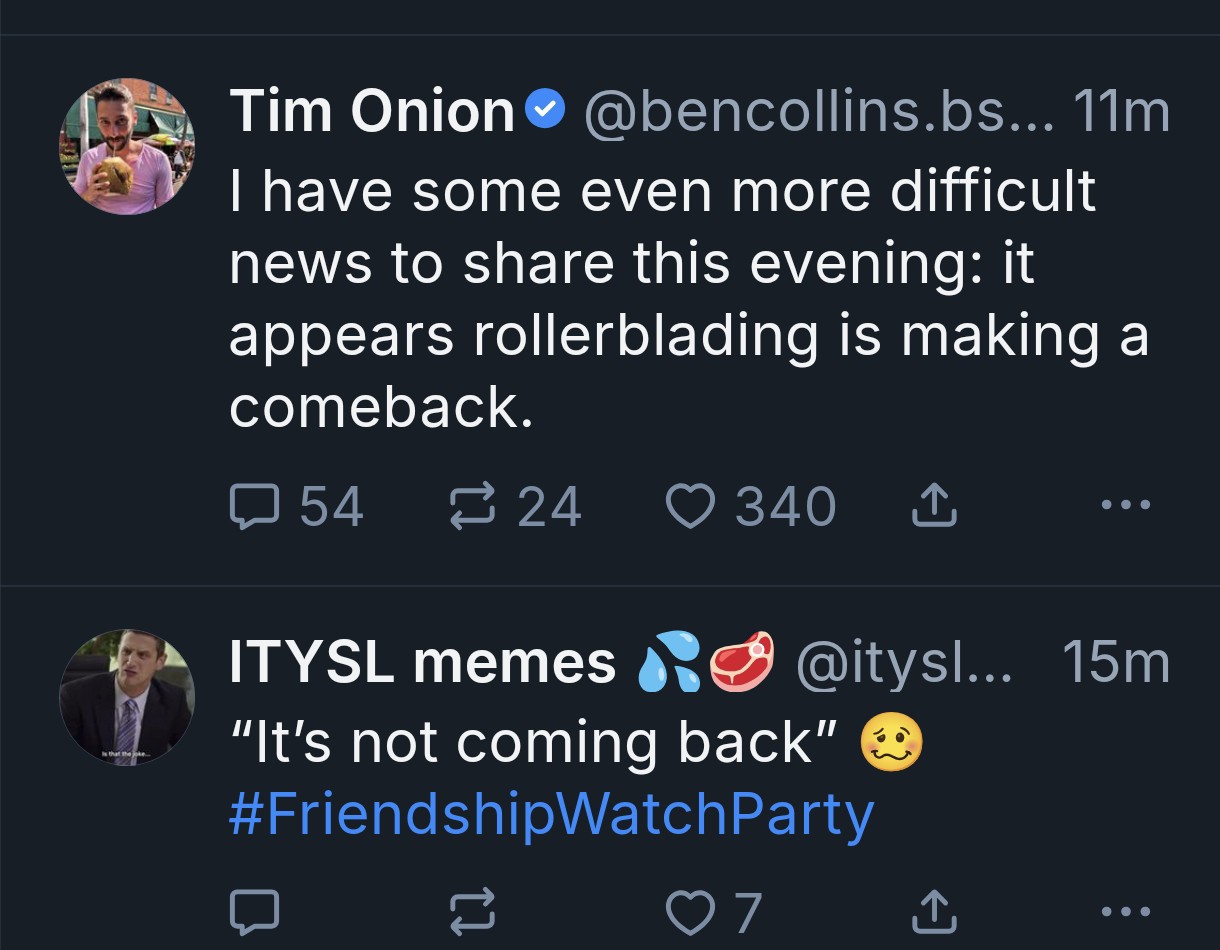Open the @itysl handle link
Screen dimensions: 1220x950
pos(903,662)
